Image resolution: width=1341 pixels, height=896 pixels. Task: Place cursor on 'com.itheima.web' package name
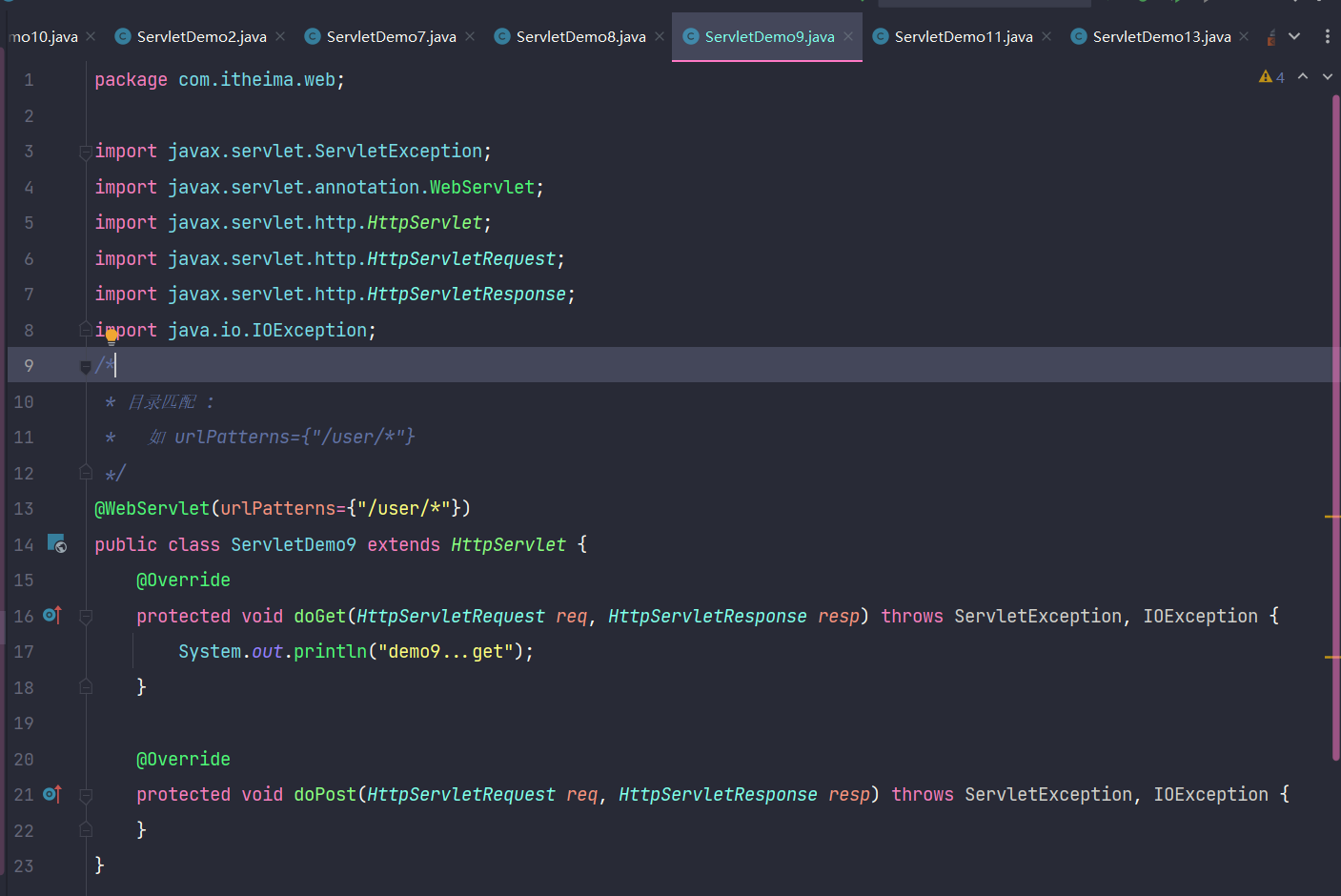[x=256, y=80]
